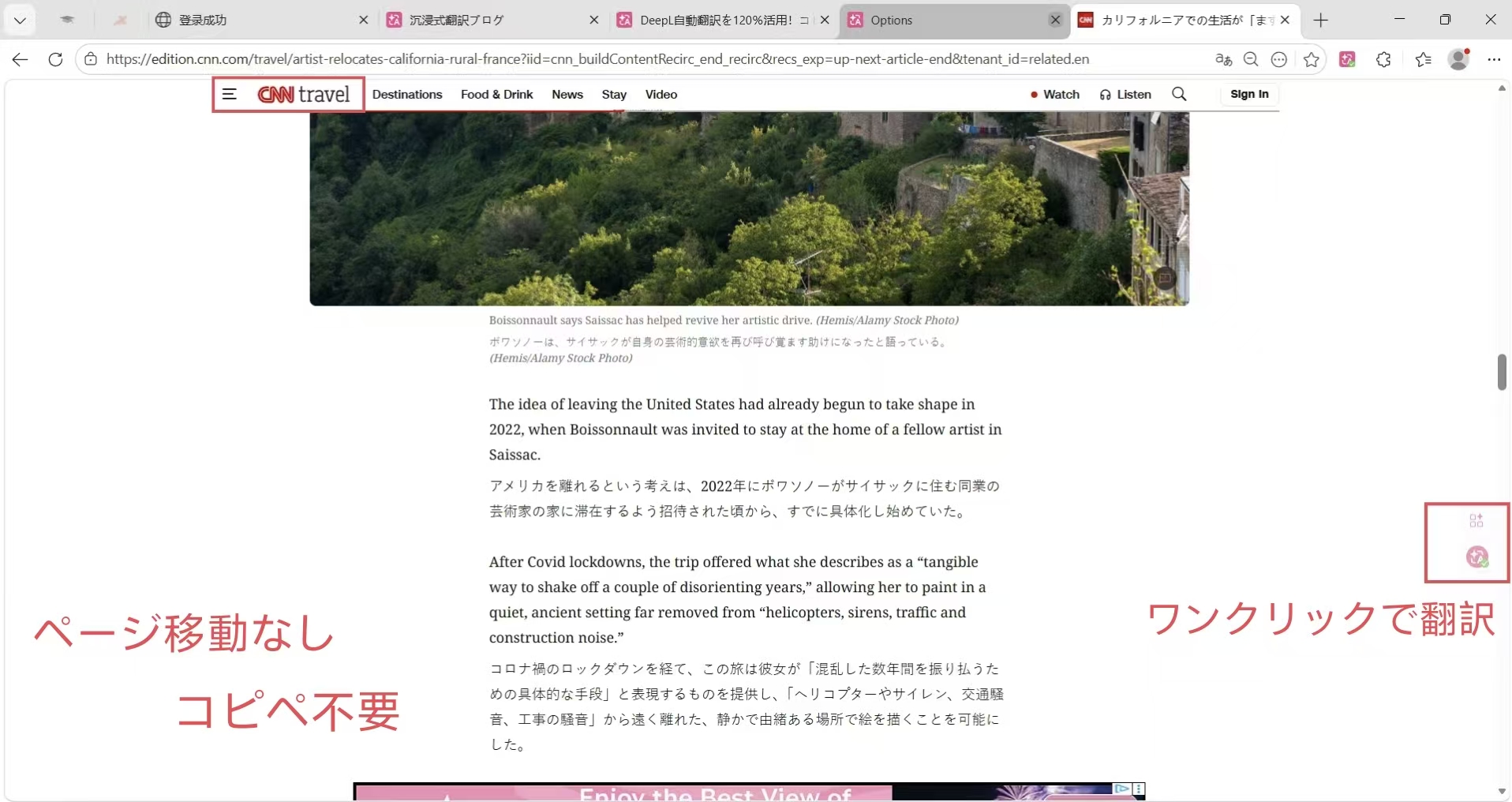Click the translate page icon in address bar
1512x802 pixels.
1223,59
